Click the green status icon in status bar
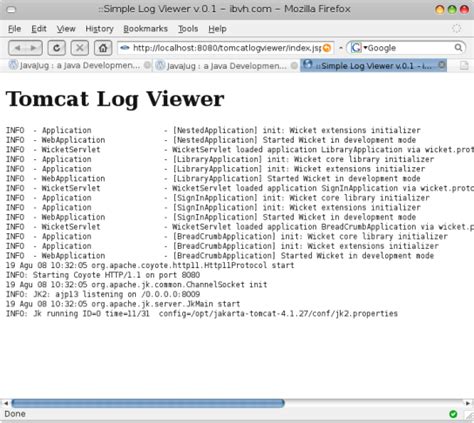474x423 pixels. click(x=453, y=414)
